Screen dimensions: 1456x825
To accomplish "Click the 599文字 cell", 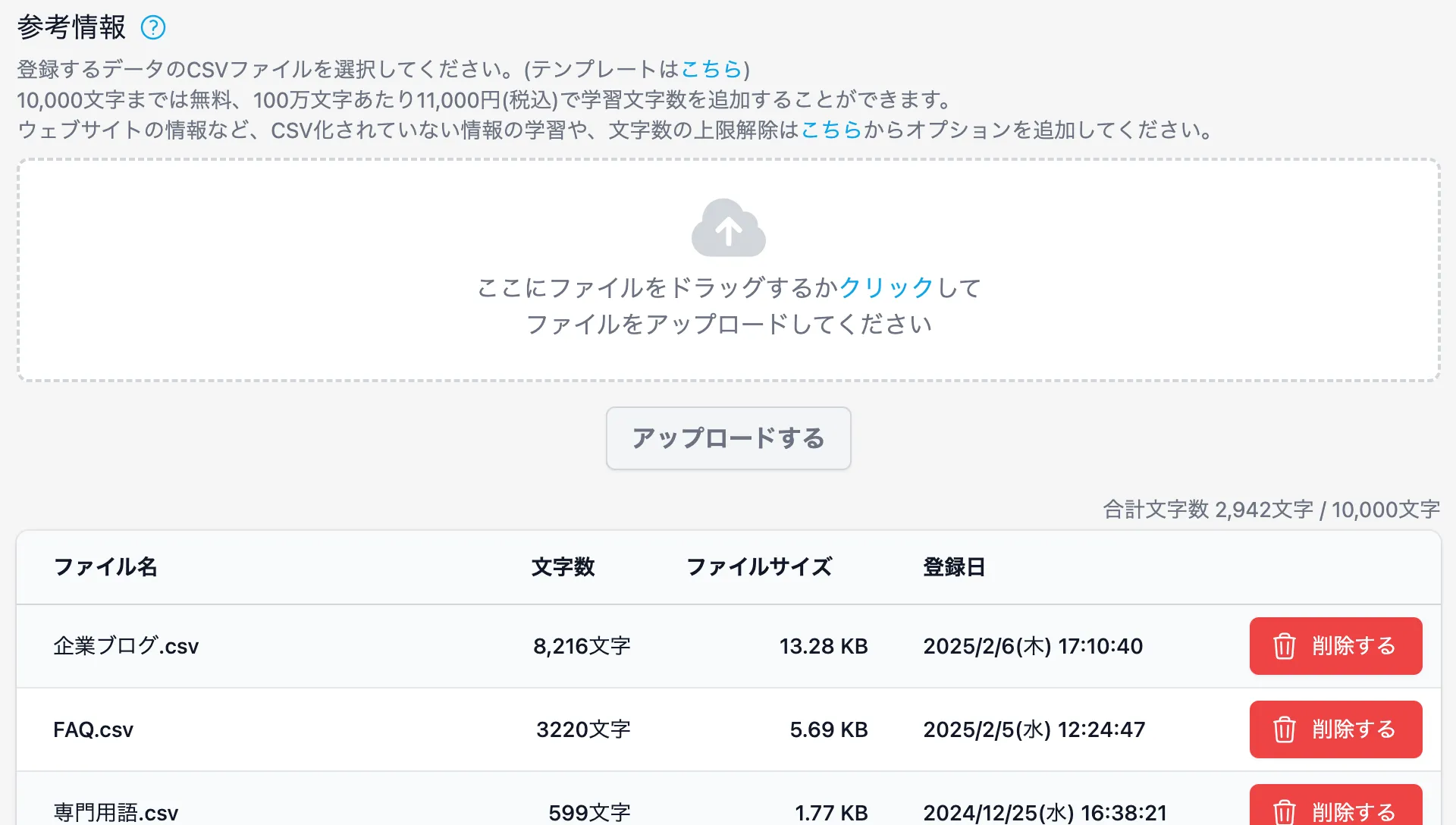I will pyautogui.click(x=589, y=812).
